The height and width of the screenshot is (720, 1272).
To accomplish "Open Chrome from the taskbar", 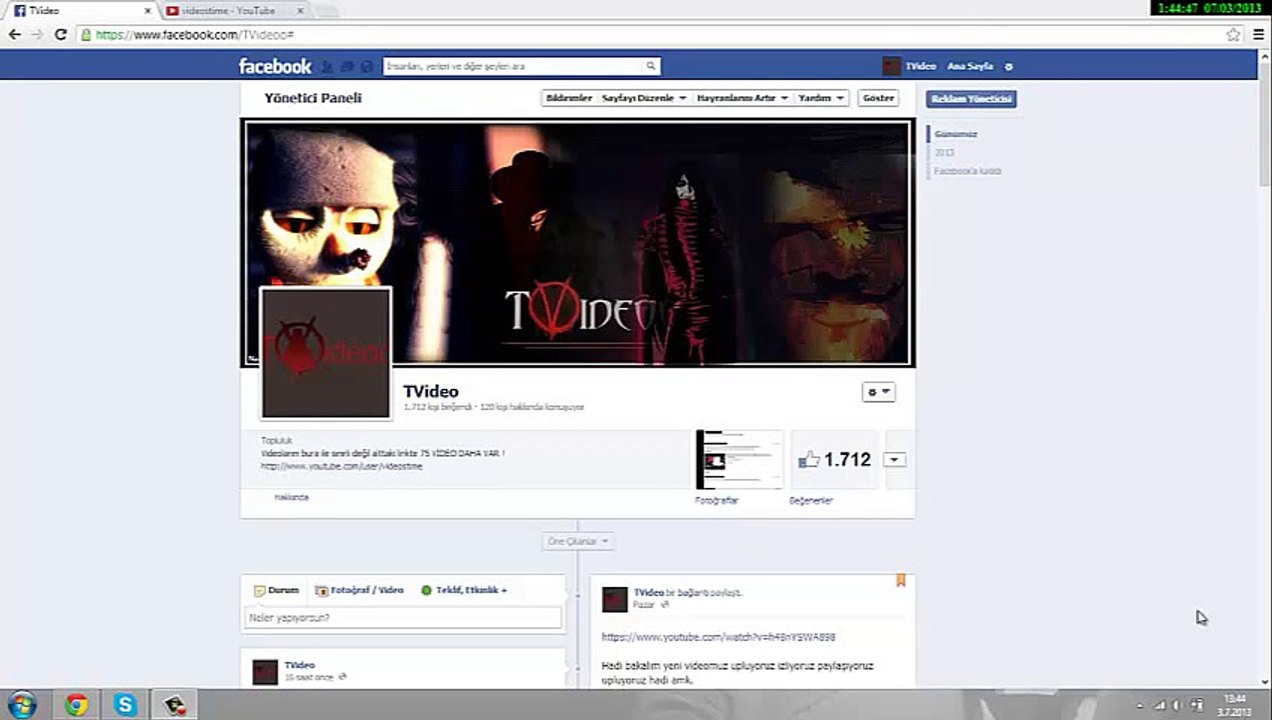I will point(77,705).
